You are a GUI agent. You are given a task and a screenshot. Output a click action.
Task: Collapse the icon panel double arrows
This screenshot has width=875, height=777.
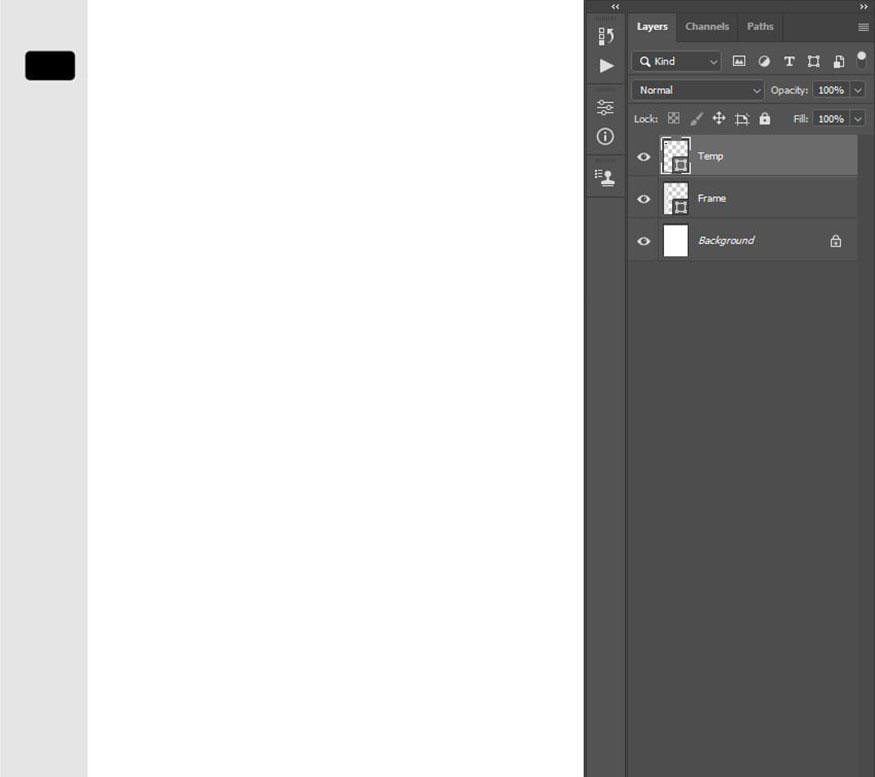[x=615, y=7]
